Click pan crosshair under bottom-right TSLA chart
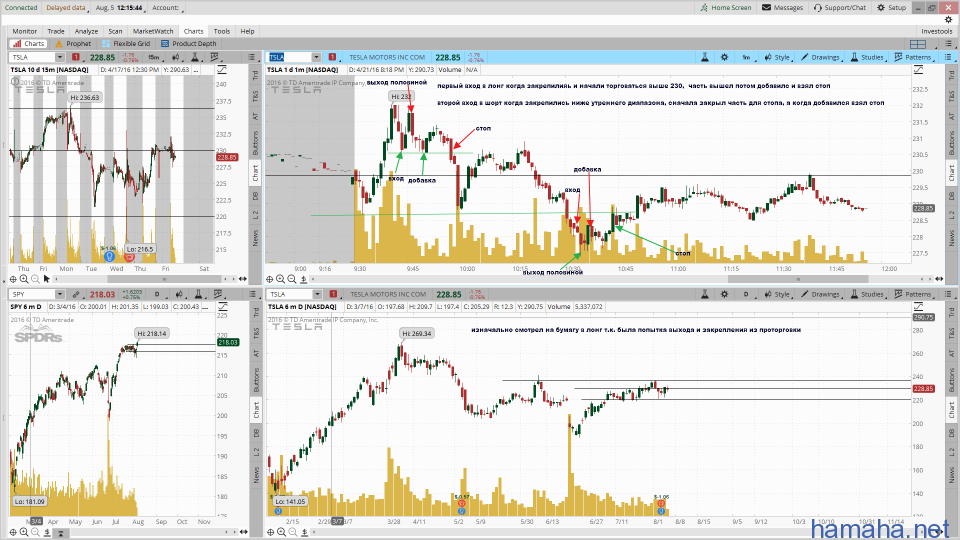Screen dimensions: 960x540 [270, 532]
